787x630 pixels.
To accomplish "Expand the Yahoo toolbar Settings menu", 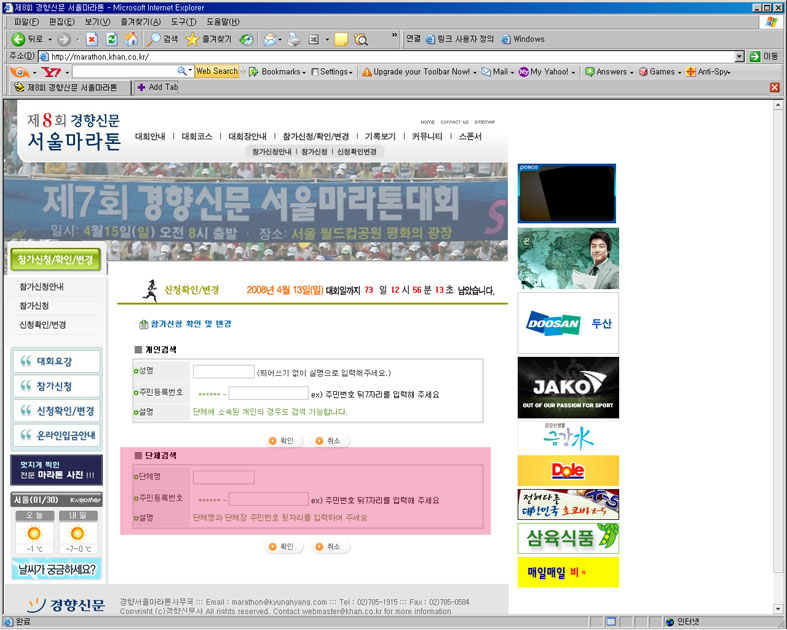I will 333,72.
